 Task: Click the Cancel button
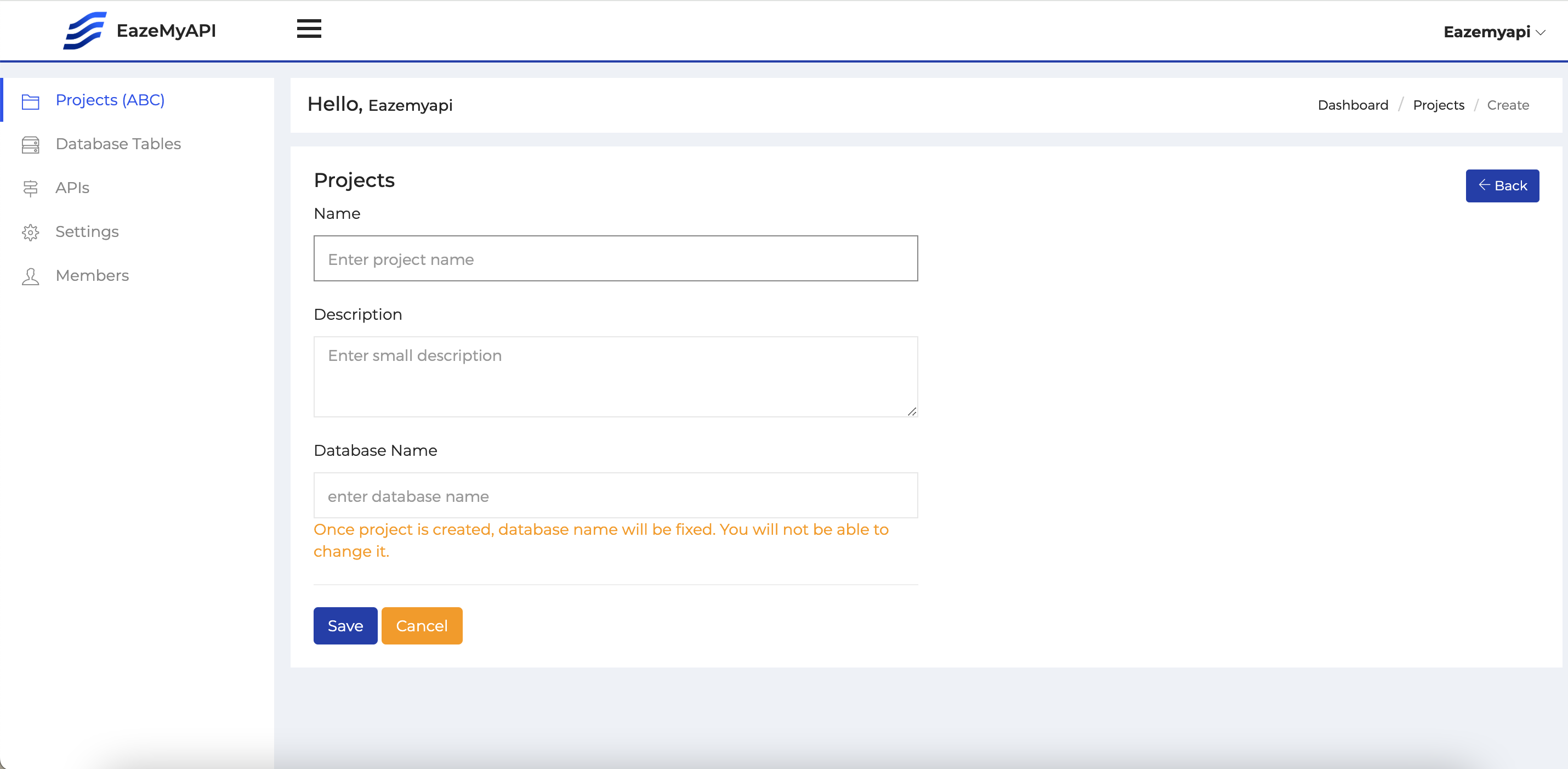[x=421, y=625]
